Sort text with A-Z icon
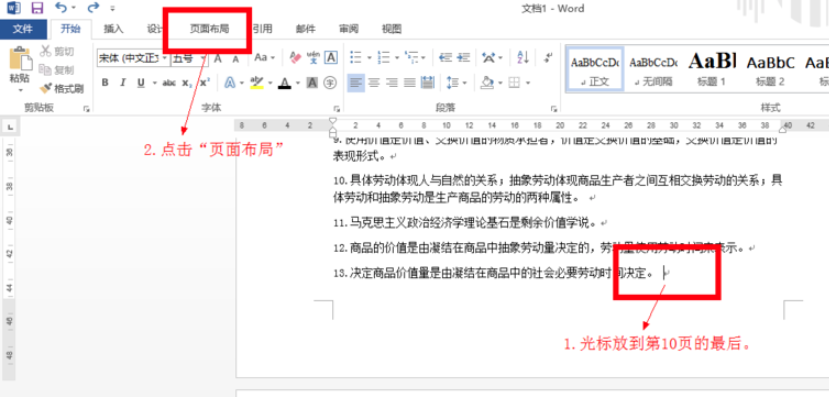 [522, 57]
